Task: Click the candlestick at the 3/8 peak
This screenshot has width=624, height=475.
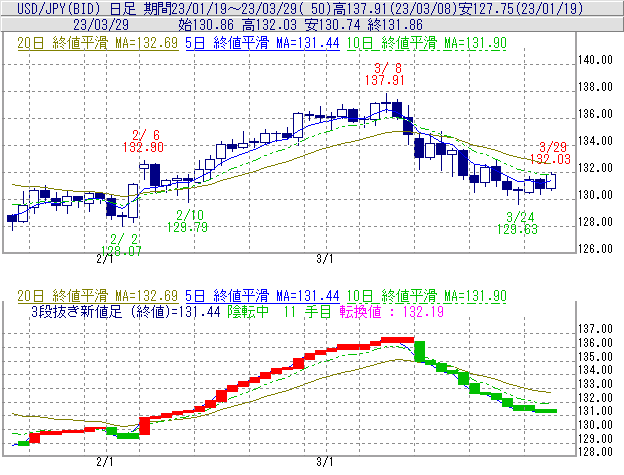Action: [x=386, y=103]
